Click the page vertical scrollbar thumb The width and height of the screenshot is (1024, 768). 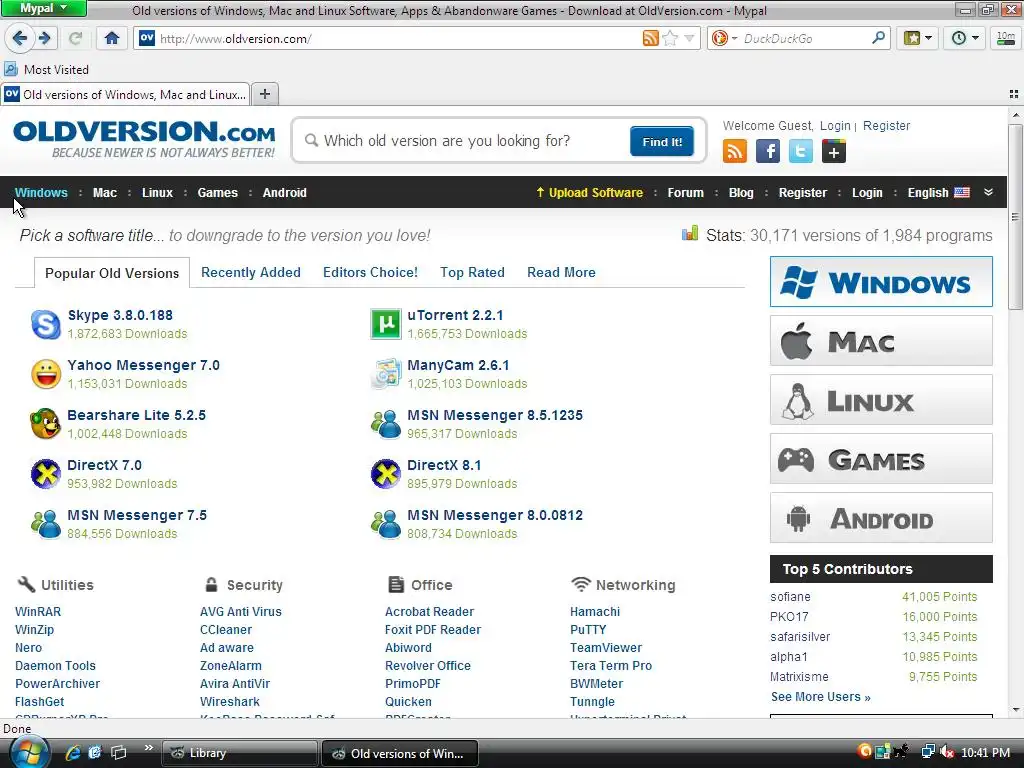pyautogui.click(x=1015, y=216)
